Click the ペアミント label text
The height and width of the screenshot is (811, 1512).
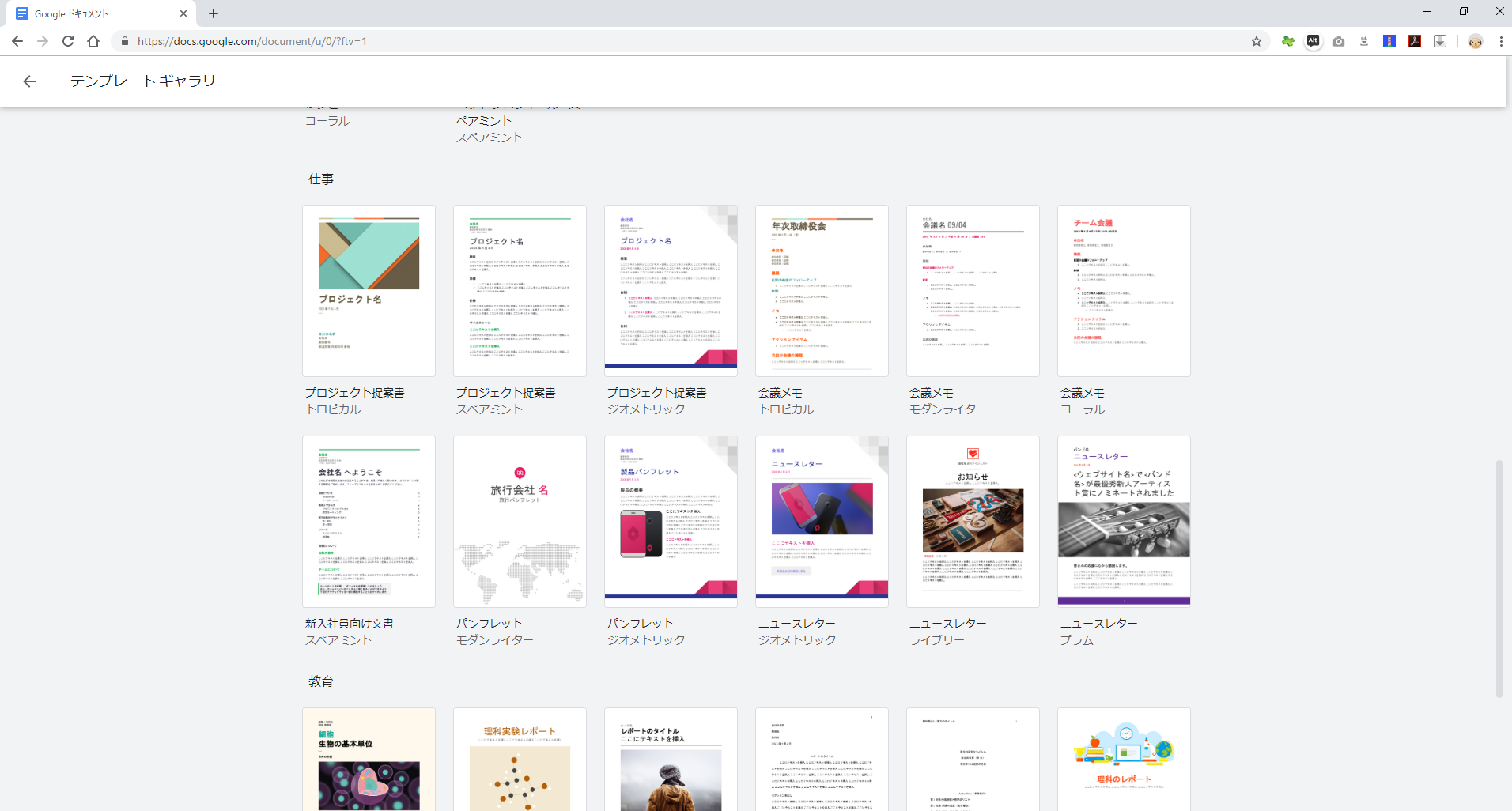point(483,121)
